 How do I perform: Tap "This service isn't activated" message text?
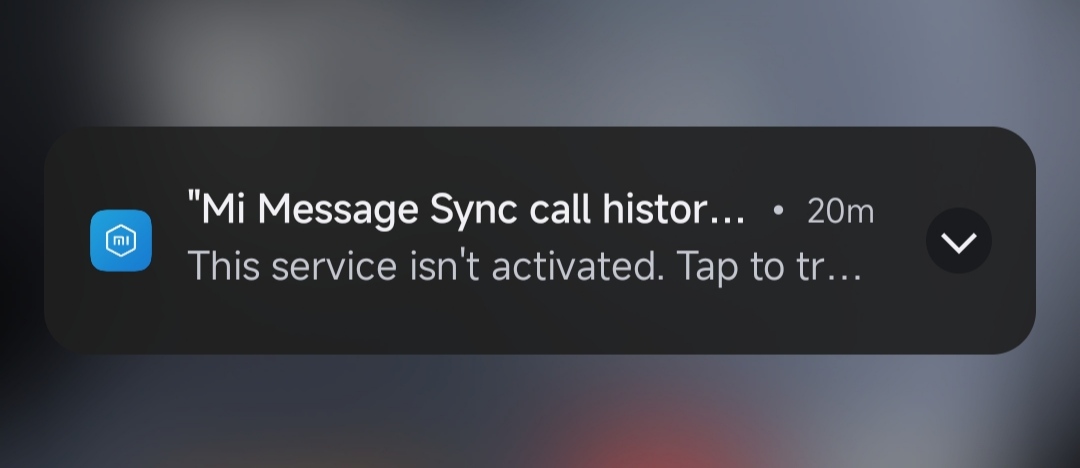pos(426,266)
